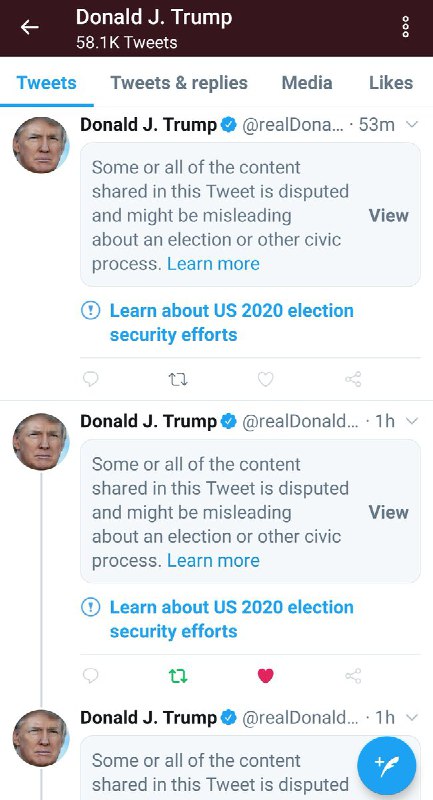Retweet the 53m tweet
The image size is (433, 800).
[178, 379]
